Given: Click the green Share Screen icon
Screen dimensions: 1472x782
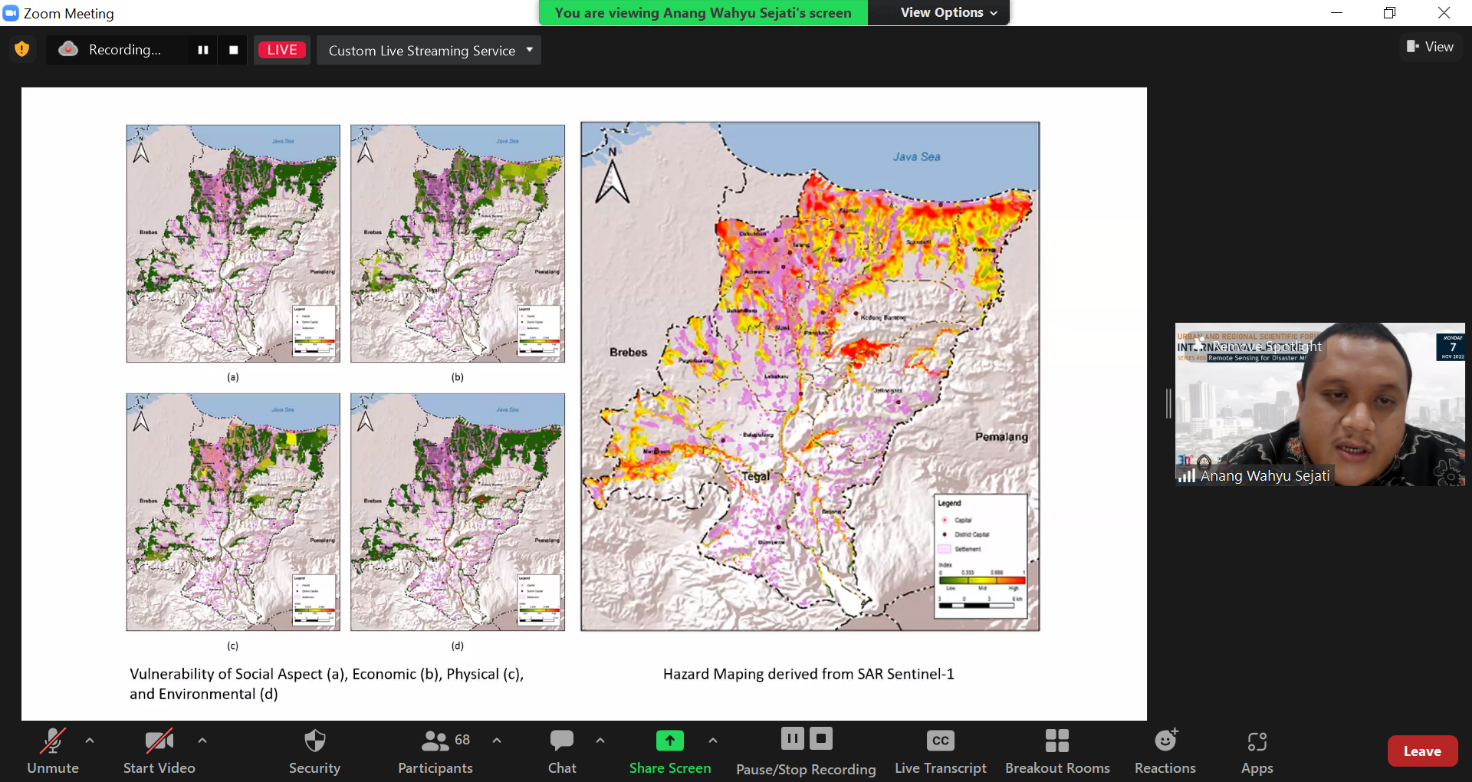Looking at the screenshot, I should coord(669,741).
